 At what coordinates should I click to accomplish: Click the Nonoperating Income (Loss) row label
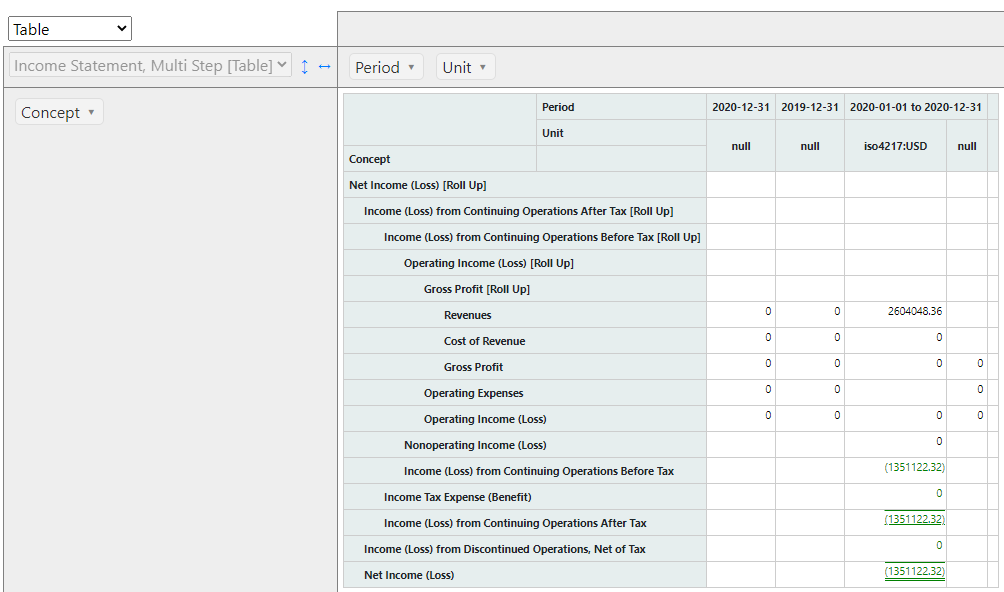(x=475, y=445)
